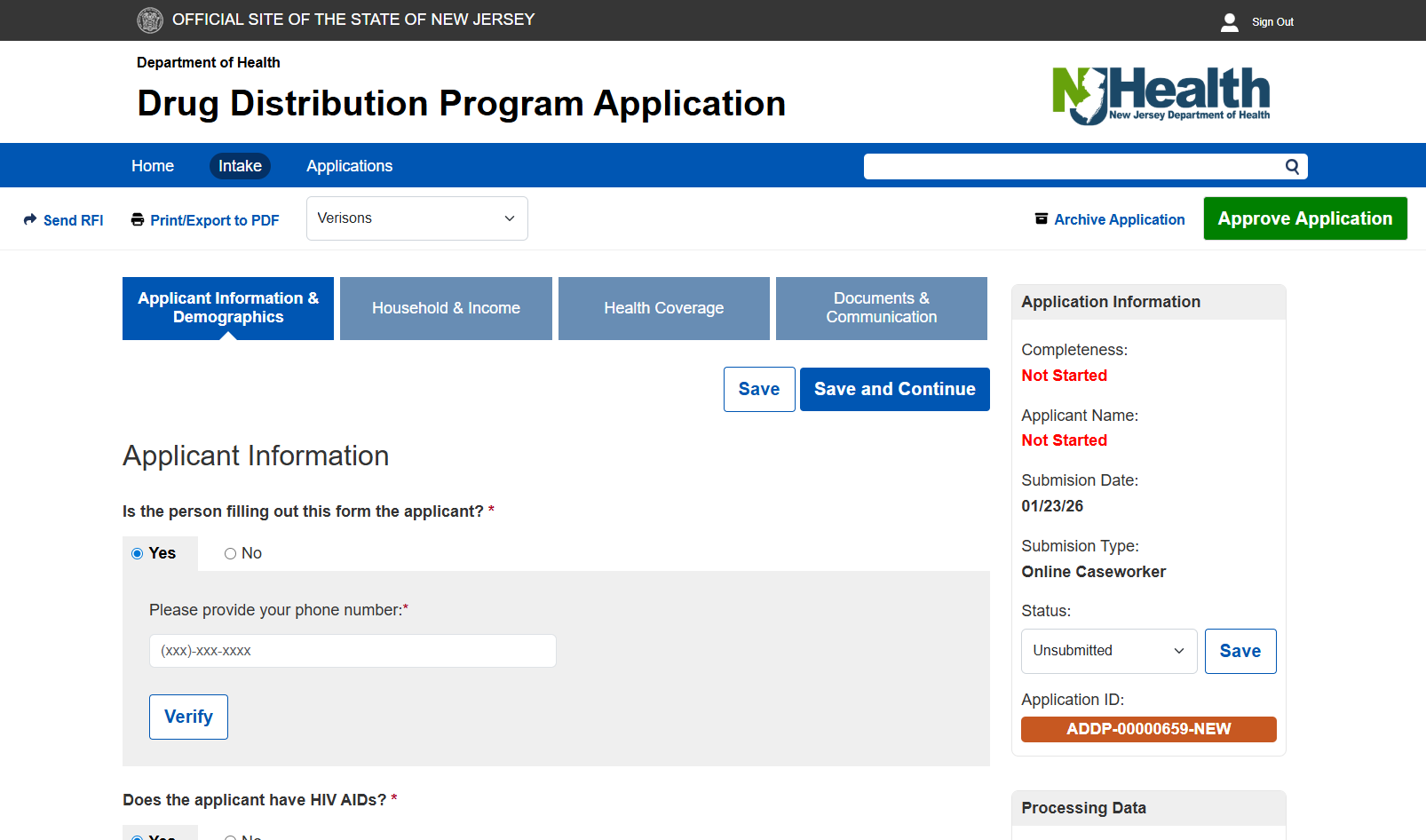The width and height of the screenshot is (1426, 840).
Task: Select Yes for applicant filling form
Action: point(138,553)
